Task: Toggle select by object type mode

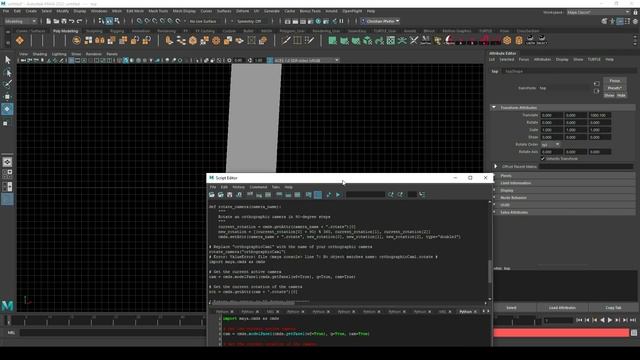Action: tap(109, 21)
